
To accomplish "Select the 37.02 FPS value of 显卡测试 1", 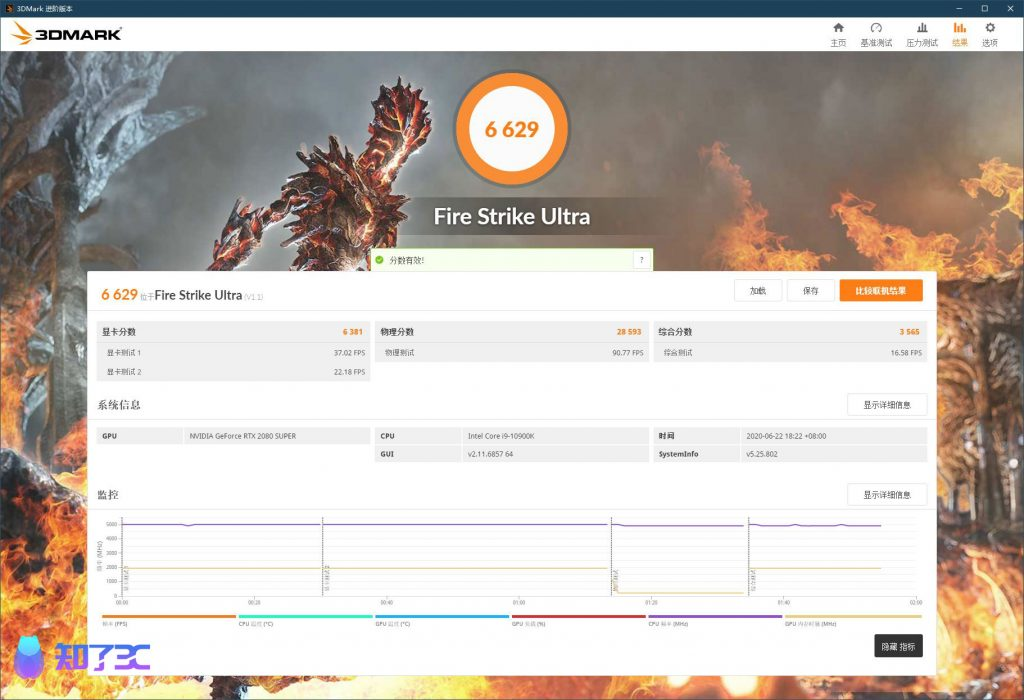I will (349, 353).
